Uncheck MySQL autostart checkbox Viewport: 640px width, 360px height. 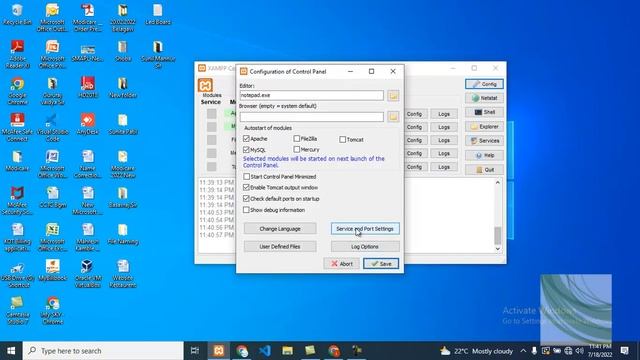tap(246, 150)
